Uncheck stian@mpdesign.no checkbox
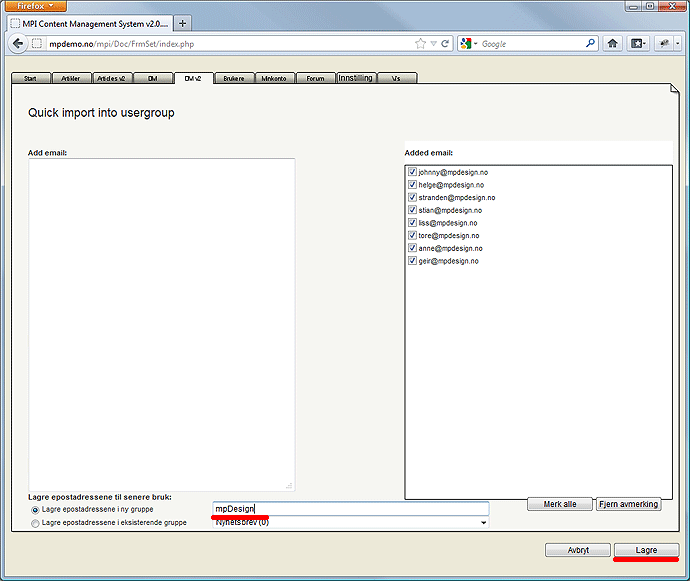This screenshot has width=690, height=581. [x=412, y=210]
